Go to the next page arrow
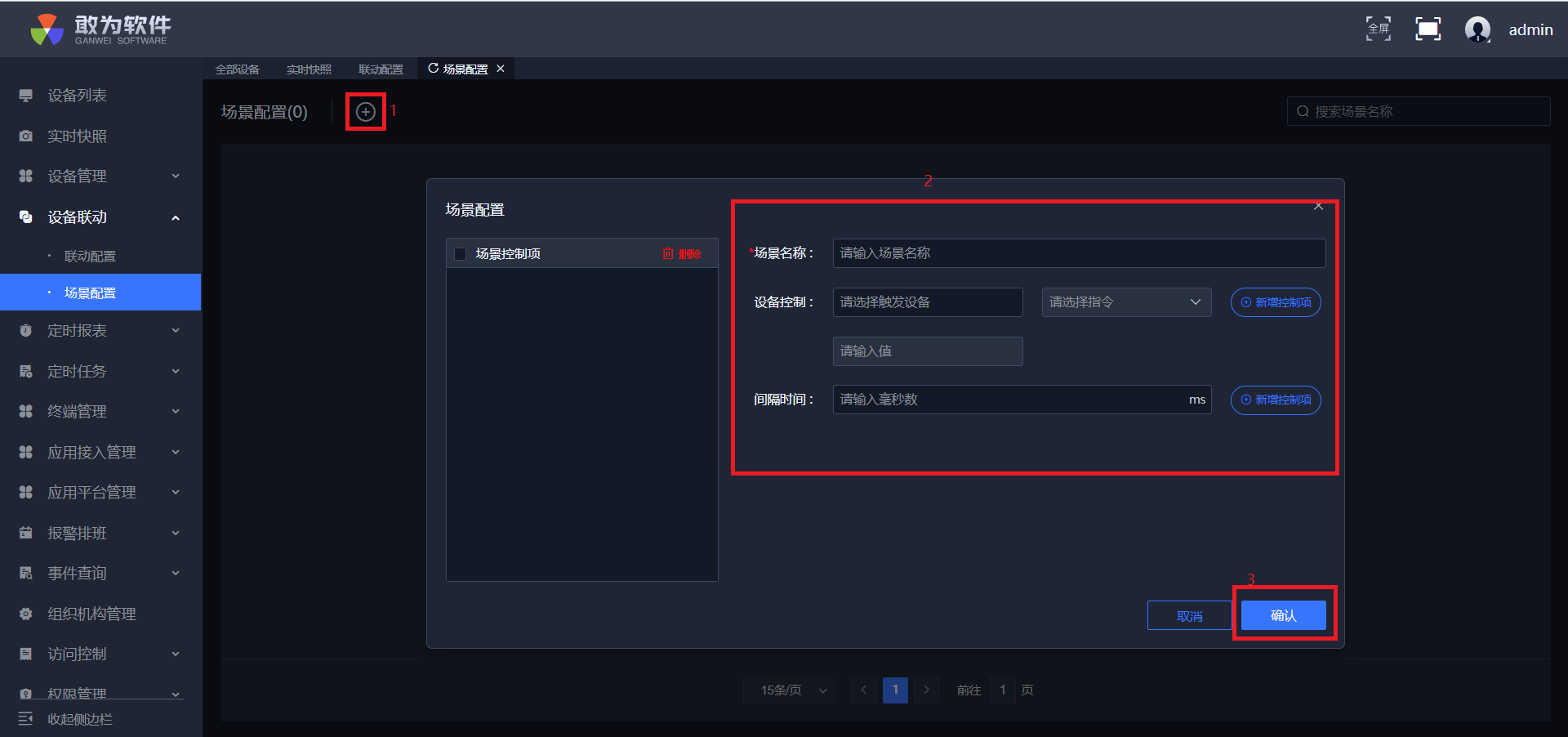 (x=926, y=690)
